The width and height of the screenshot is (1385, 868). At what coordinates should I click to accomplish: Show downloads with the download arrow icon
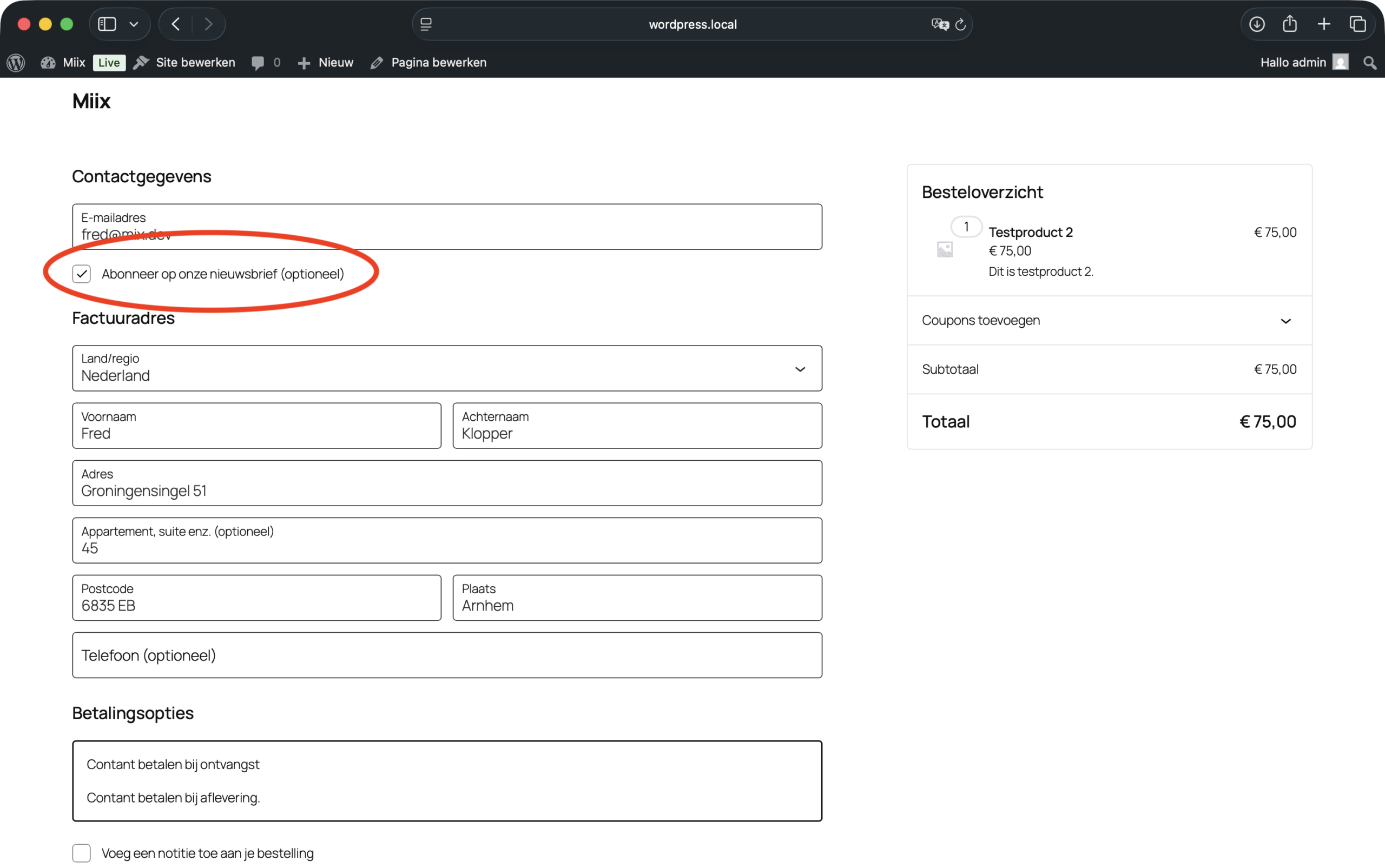tap(1257, 24)
